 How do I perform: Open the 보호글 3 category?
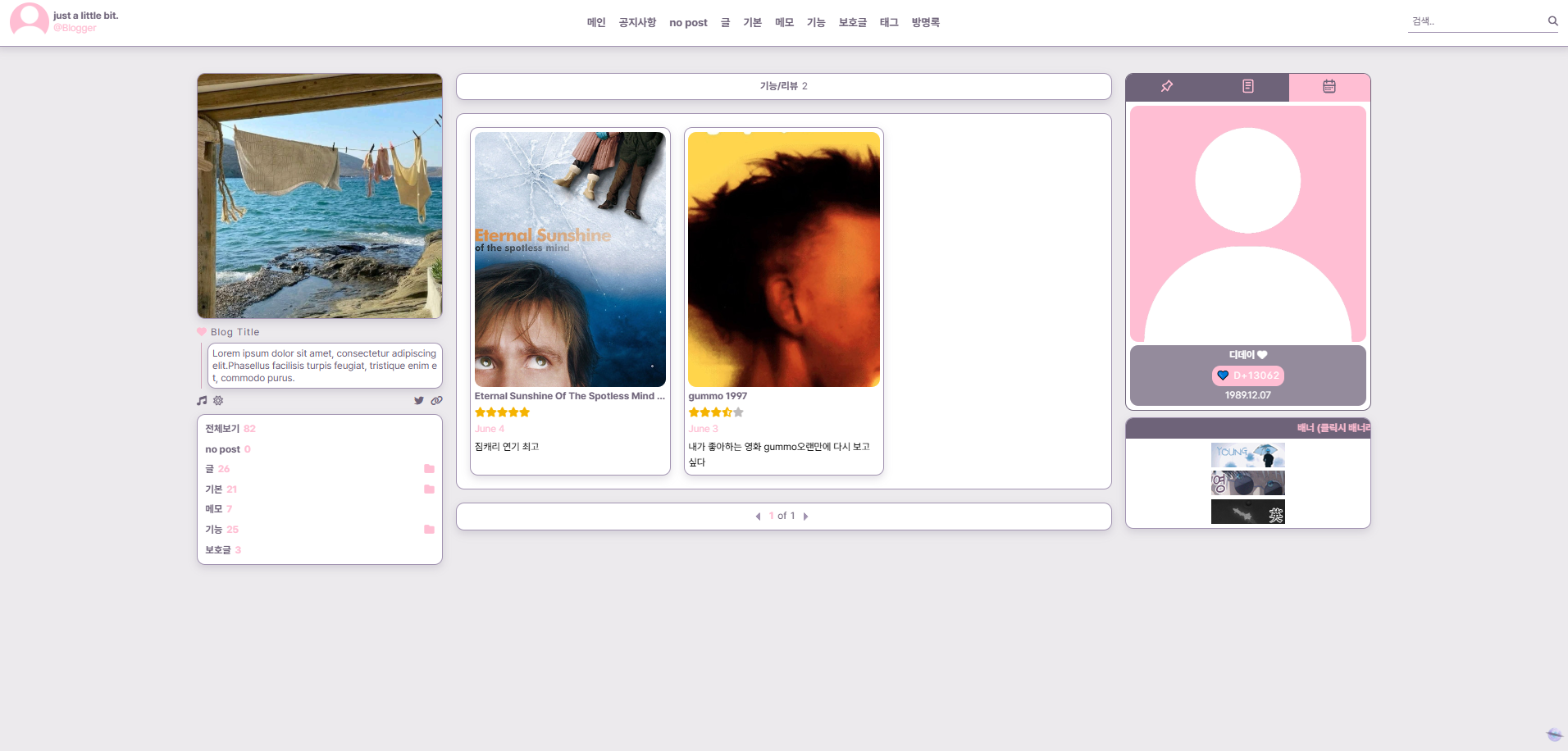click(x=223, y=550)
